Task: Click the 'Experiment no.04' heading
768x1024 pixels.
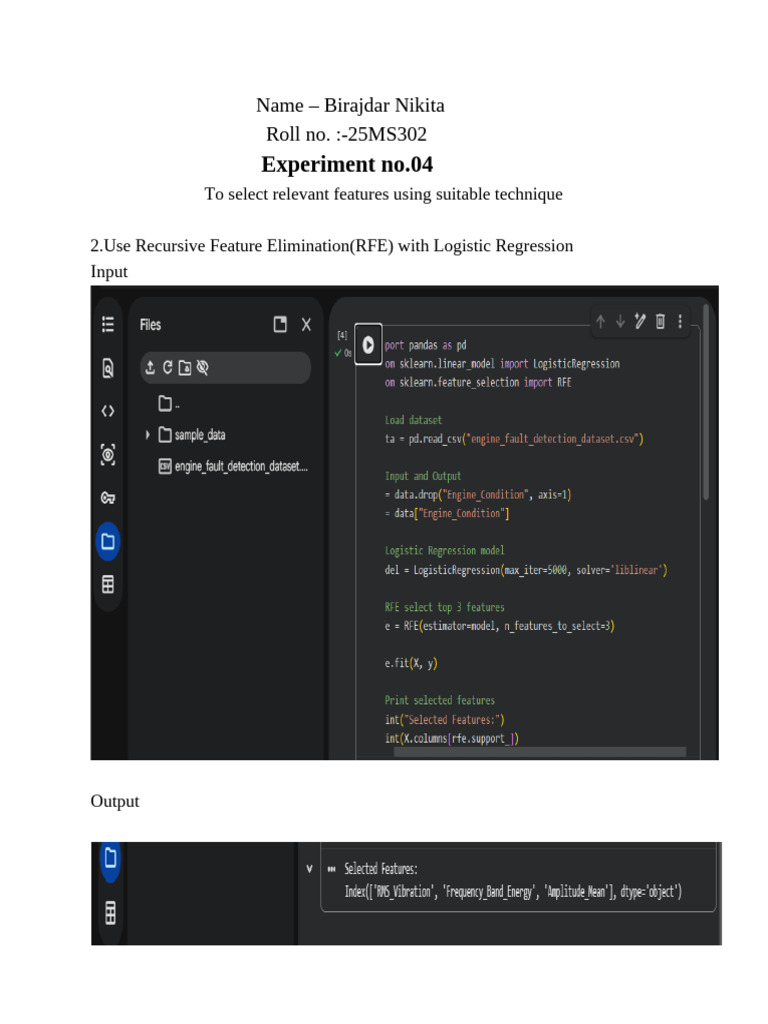Action: tap(347, 164)
